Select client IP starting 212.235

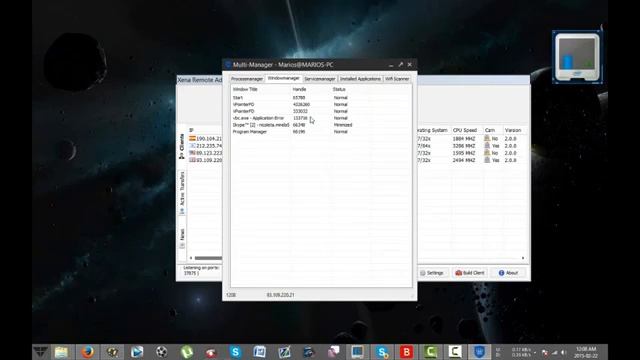pyautogui.click(x=209, y=146)
